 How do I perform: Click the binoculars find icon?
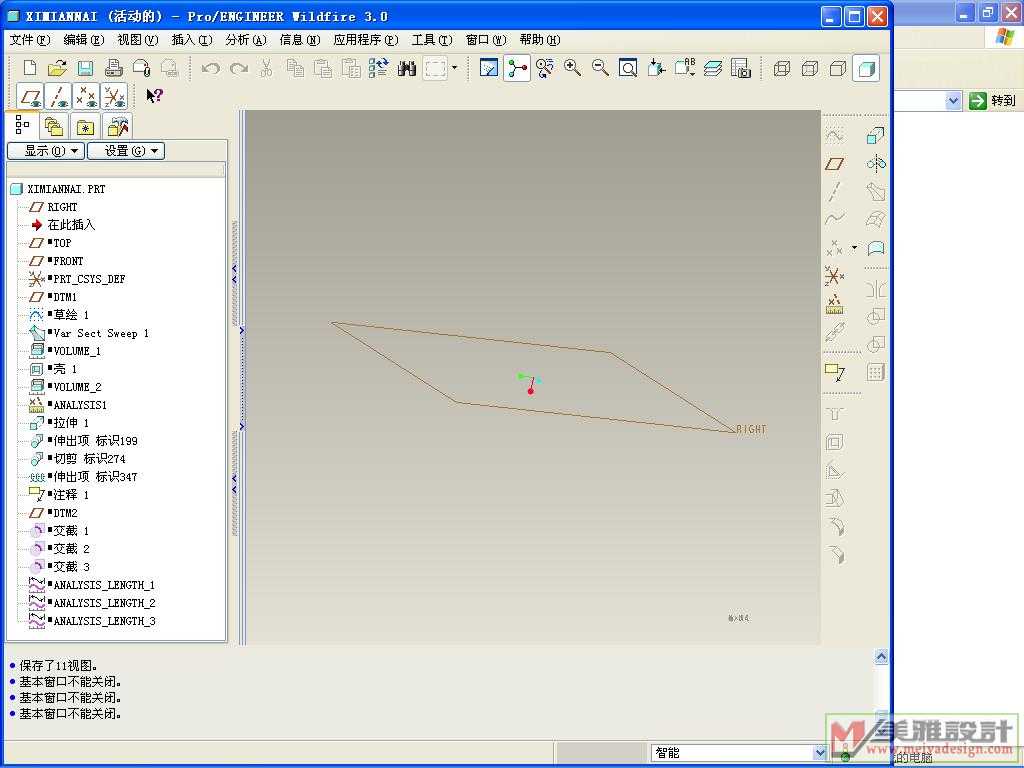407,68
